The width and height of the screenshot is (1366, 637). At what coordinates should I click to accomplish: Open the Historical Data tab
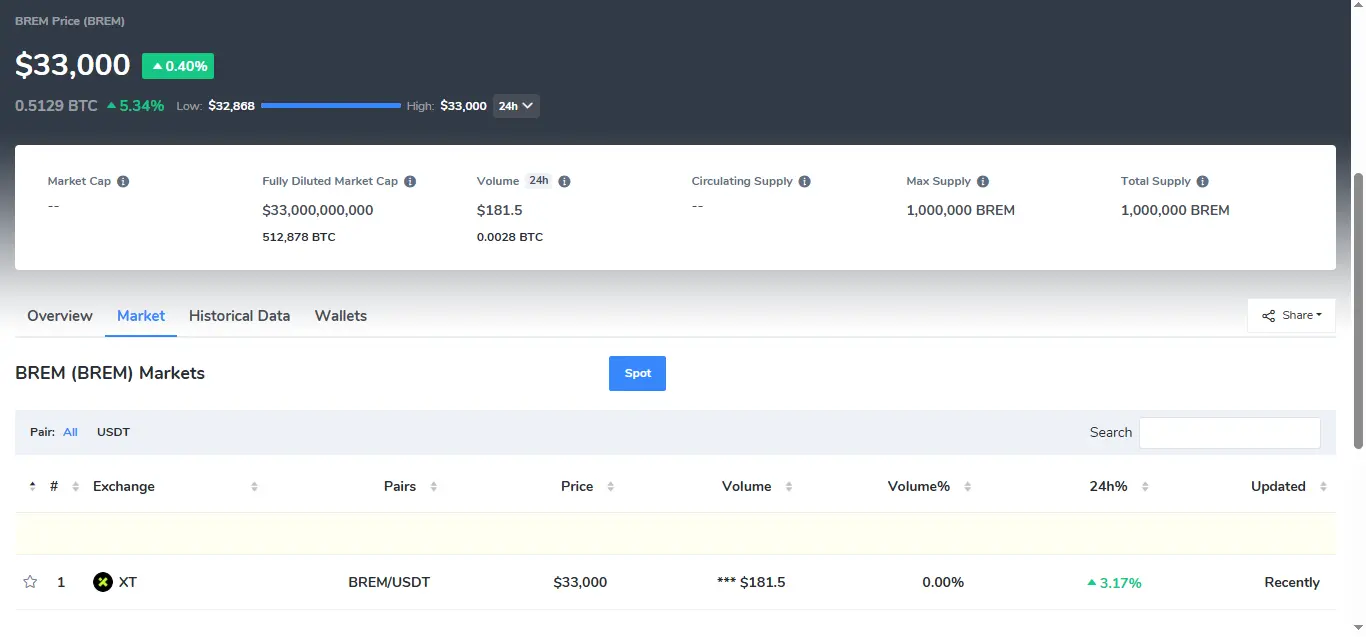coord(239,316)
